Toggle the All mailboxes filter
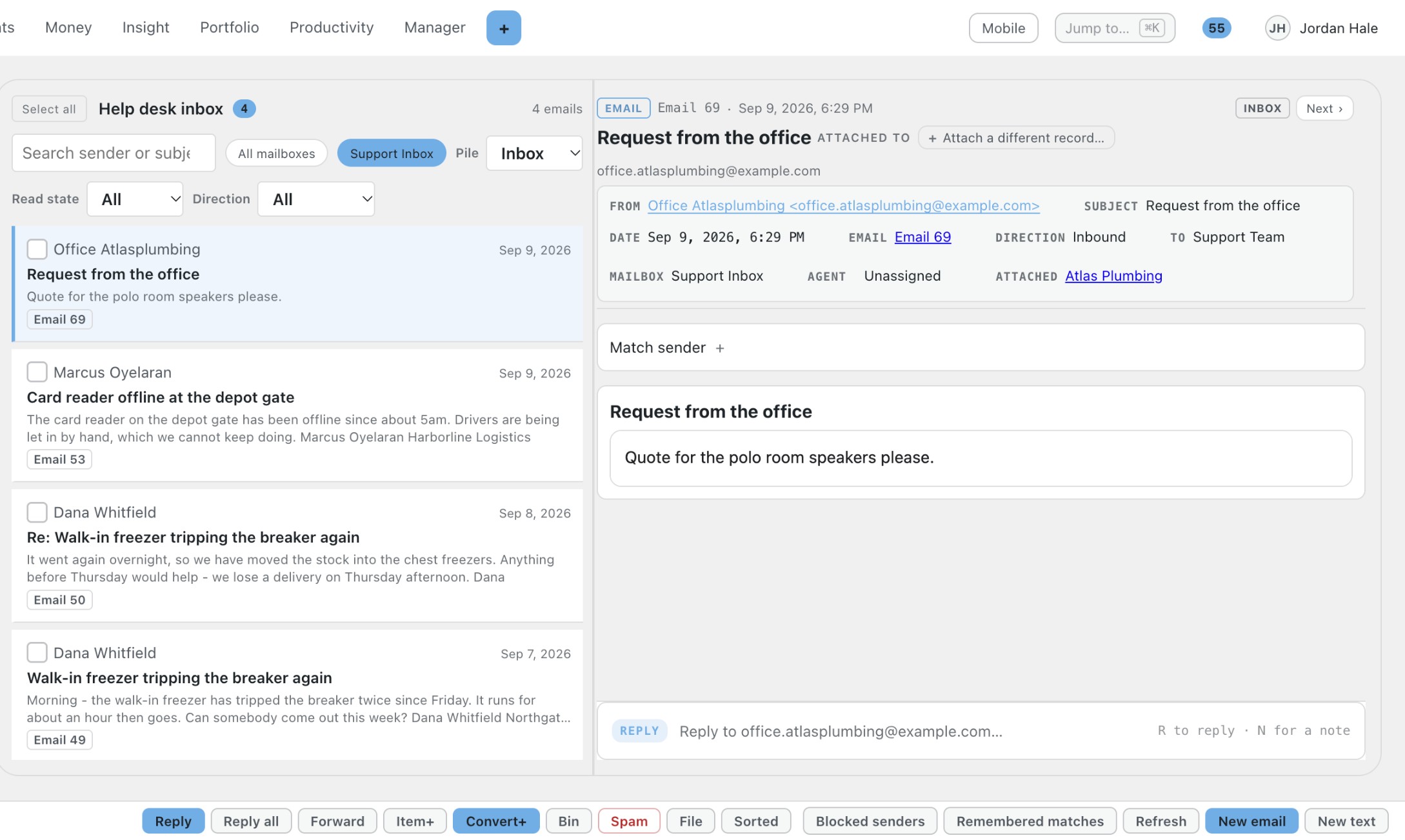 pyautogui.click(x=276, y=154)
